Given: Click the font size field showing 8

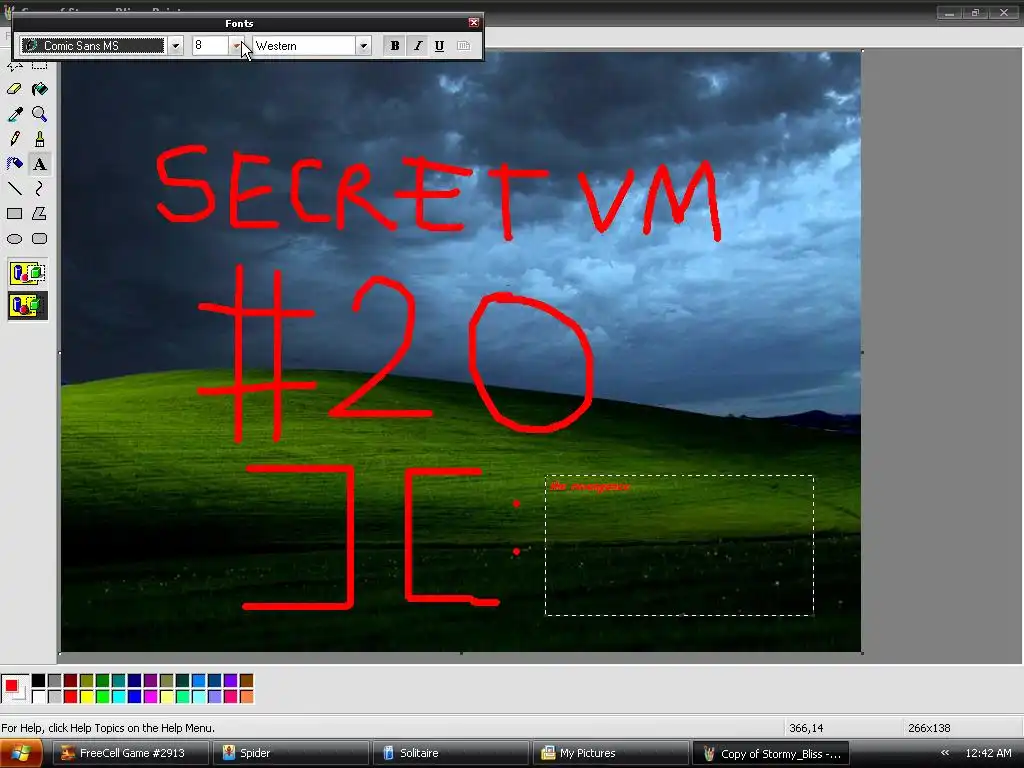Looking at the screenshot, I should (210, 46).
